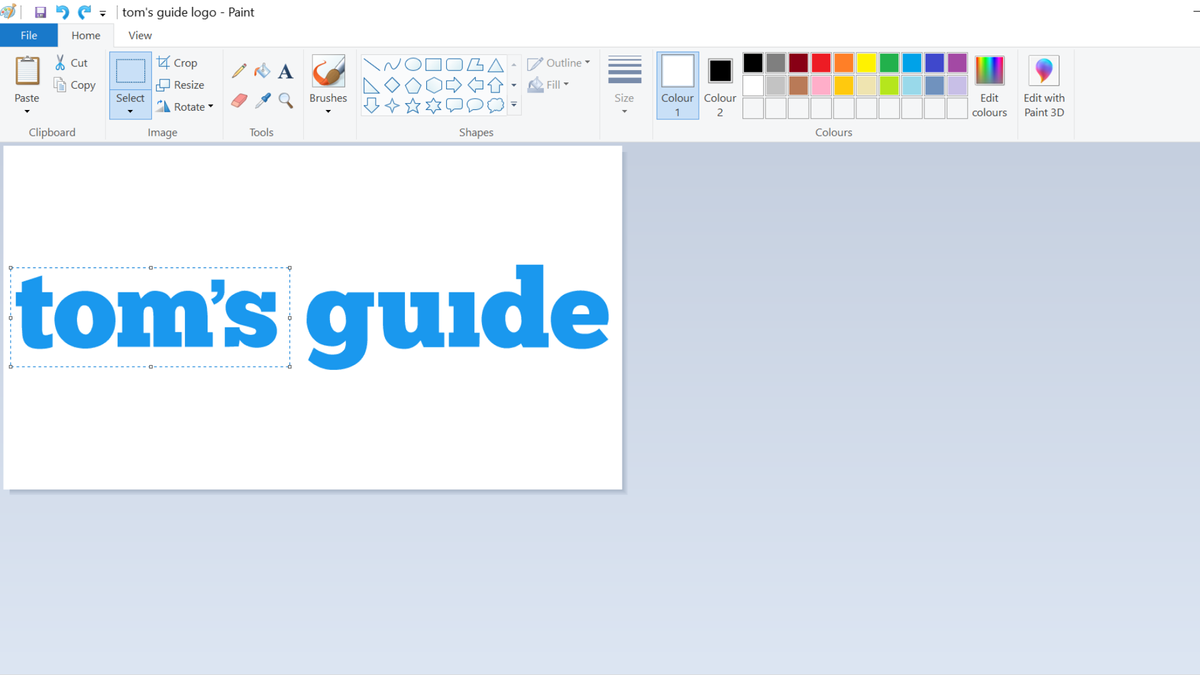Select the oval shape

coord(412,63)
